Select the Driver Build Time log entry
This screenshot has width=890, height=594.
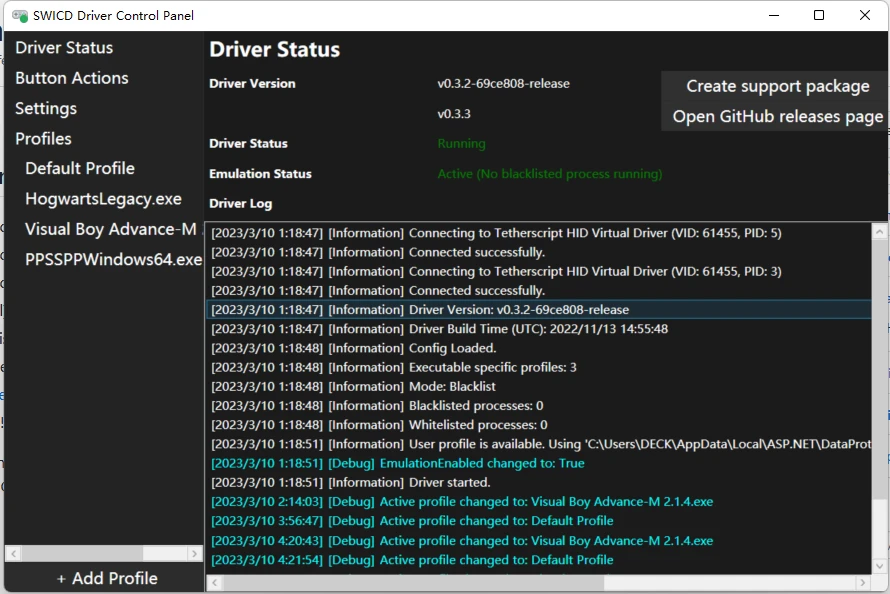pyautogui.click(x=538, y=329)
